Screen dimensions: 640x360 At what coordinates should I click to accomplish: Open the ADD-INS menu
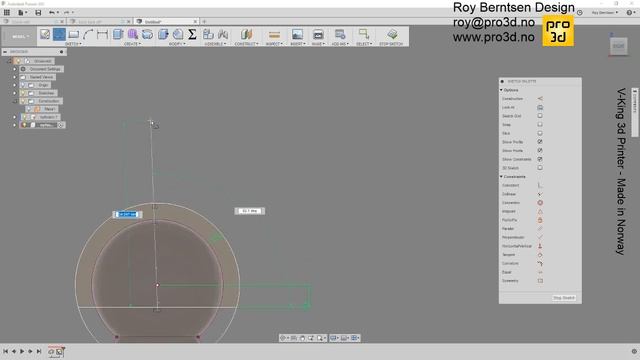(340, 44)
